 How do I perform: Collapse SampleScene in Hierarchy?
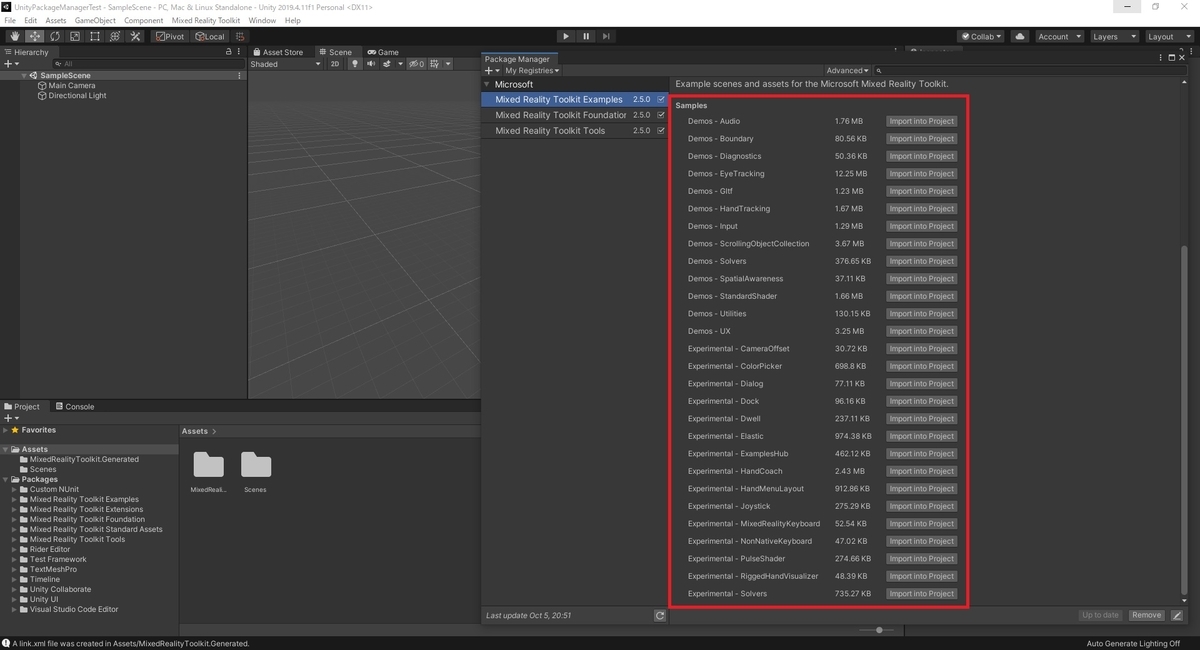[x=25, y=76]
